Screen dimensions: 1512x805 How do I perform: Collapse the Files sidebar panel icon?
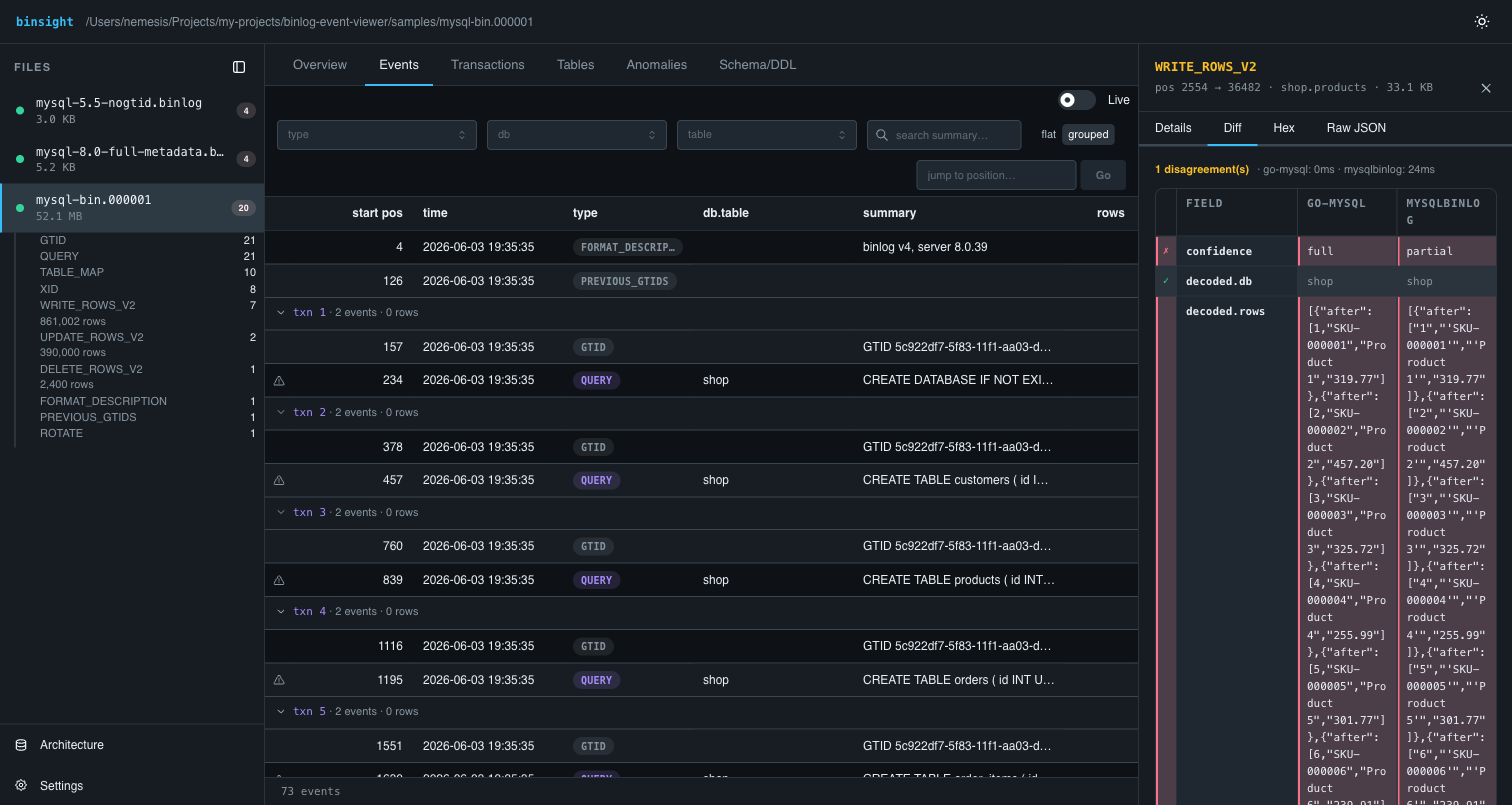[239, 67]
